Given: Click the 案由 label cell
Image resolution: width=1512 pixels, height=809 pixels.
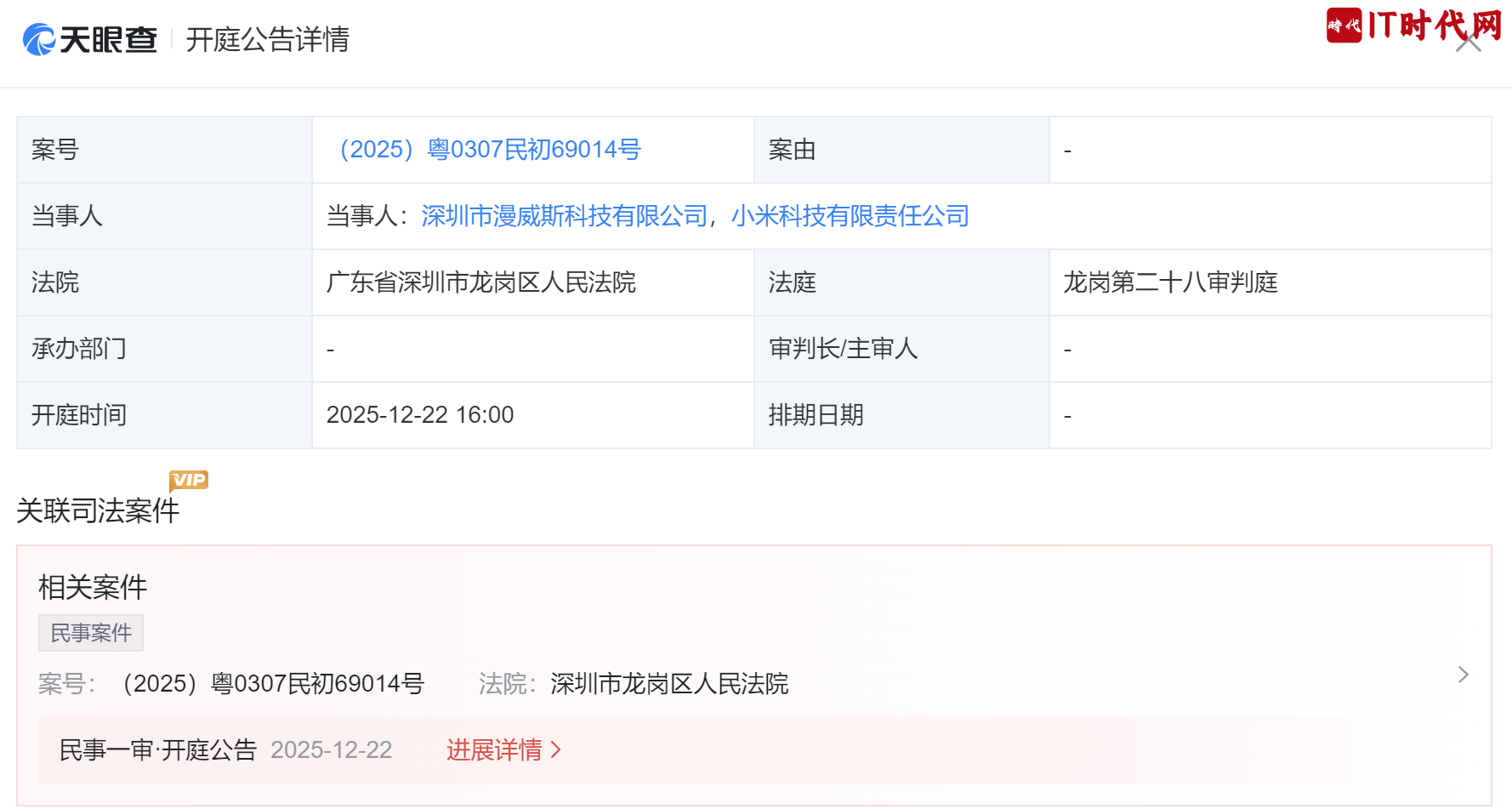Looking at the screenshot, I should tap(901, 150).
